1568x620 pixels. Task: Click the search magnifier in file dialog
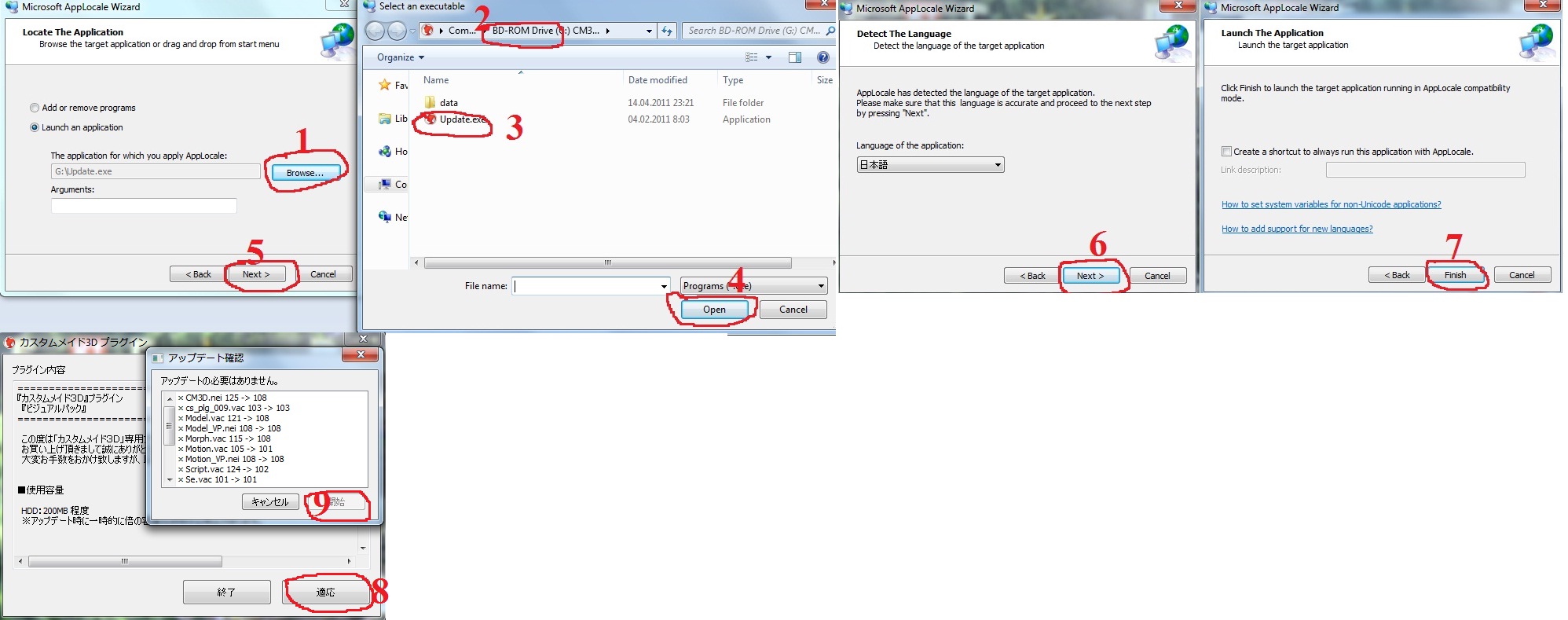[x=830, y=31]
